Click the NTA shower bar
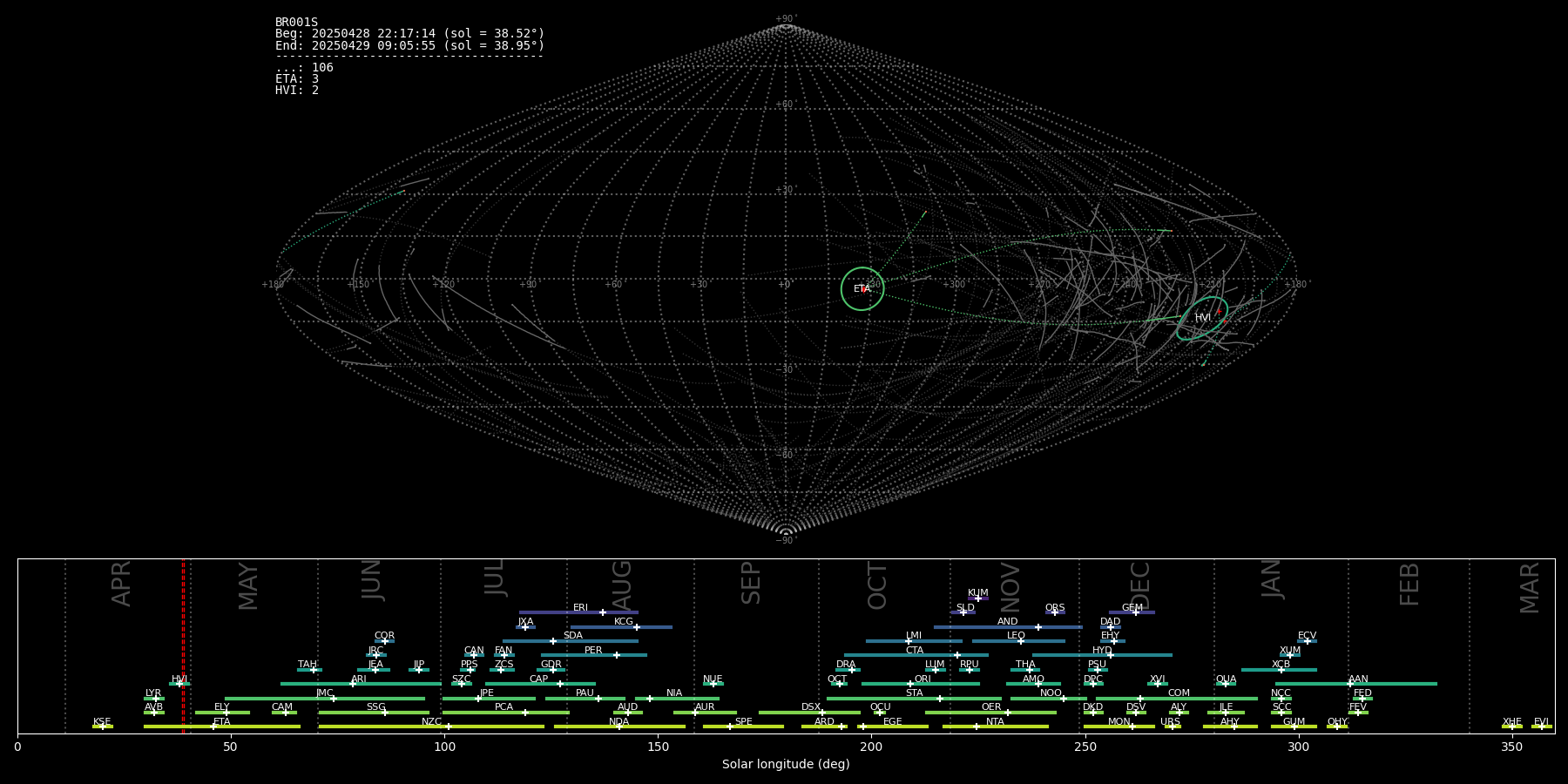Screen dimensions: 1568x784 coord(996,727)
